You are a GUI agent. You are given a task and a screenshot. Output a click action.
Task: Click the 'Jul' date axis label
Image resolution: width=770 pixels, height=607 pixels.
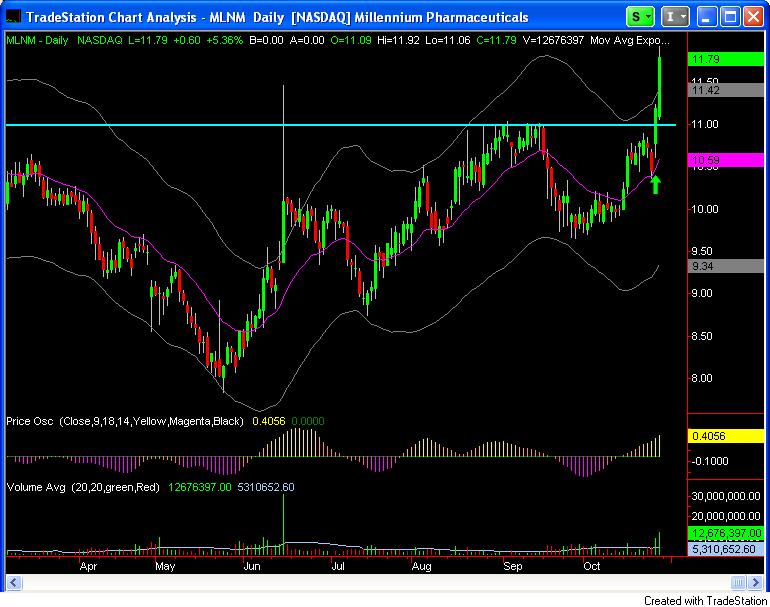(338, 566)
